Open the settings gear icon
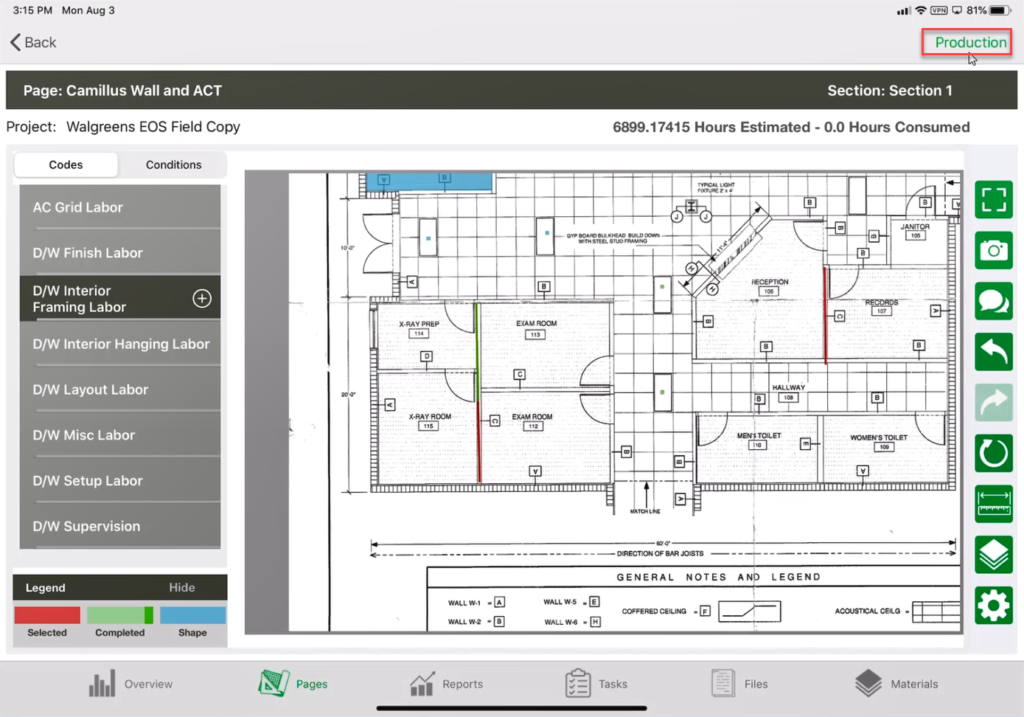Viewport: 1024px width, 717px height. (993, 606)
